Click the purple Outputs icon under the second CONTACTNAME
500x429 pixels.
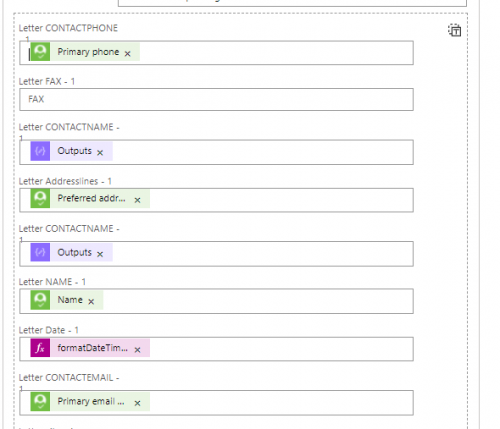(x=40, y=252)
